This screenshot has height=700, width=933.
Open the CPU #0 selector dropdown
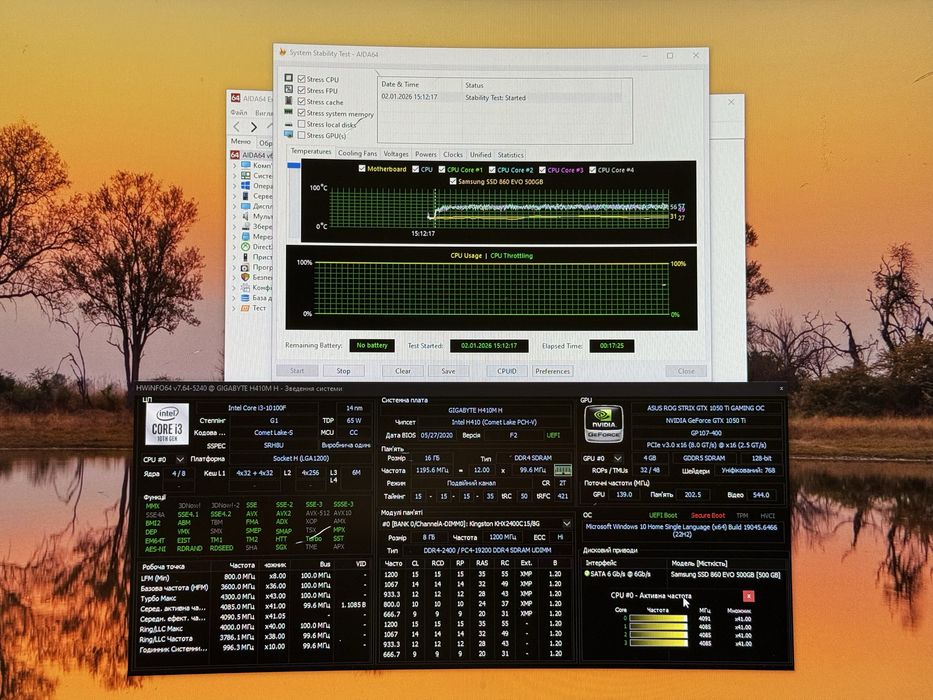180,460
